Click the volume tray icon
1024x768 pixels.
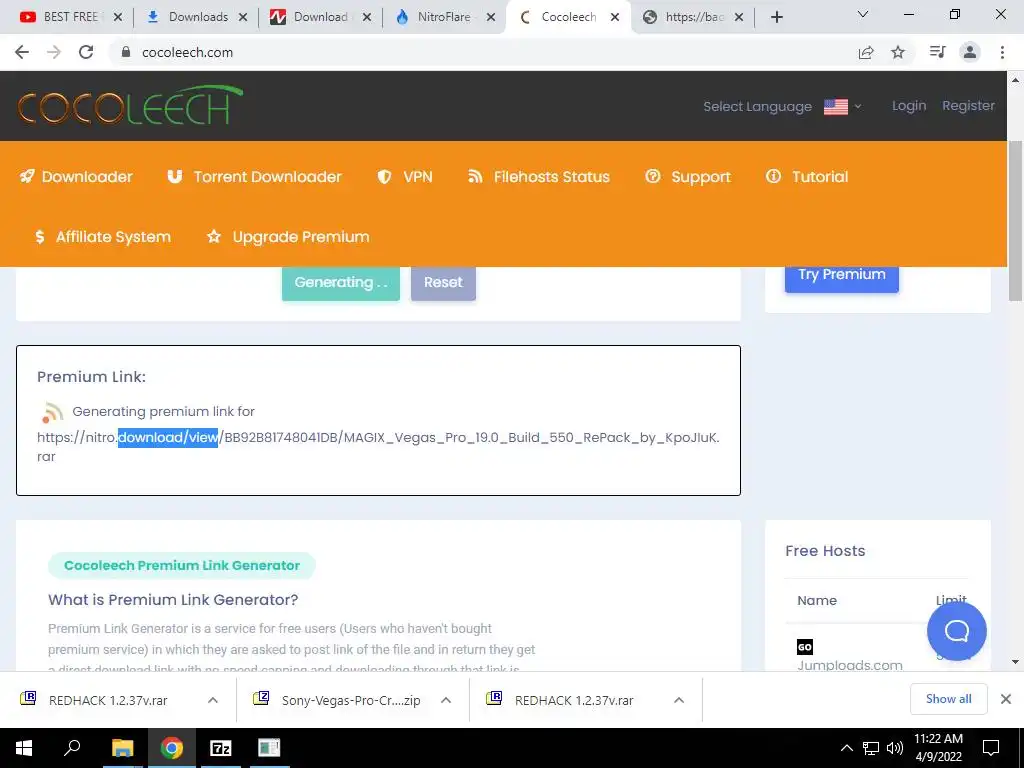[x=895, y=748]
